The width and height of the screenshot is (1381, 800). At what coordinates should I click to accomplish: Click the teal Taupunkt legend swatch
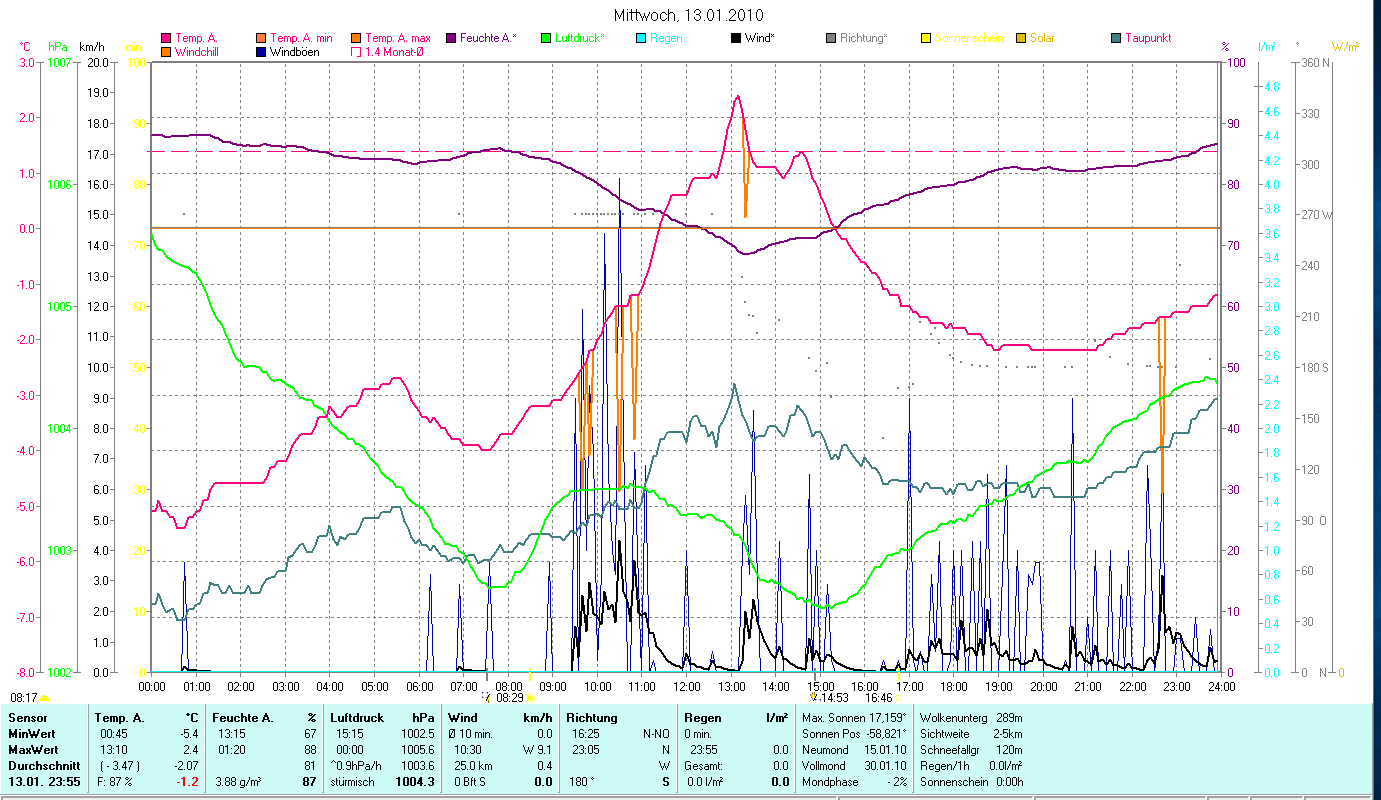tap(1115, 38)
